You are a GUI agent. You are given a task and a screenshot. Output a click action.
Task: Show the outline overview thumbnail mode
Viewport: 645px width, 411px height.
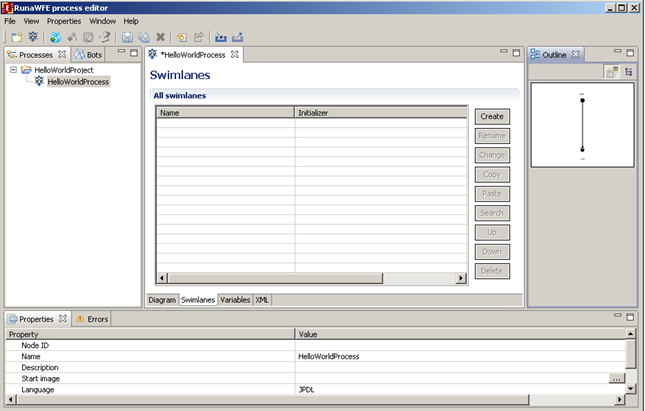click(x=612, y=72)
